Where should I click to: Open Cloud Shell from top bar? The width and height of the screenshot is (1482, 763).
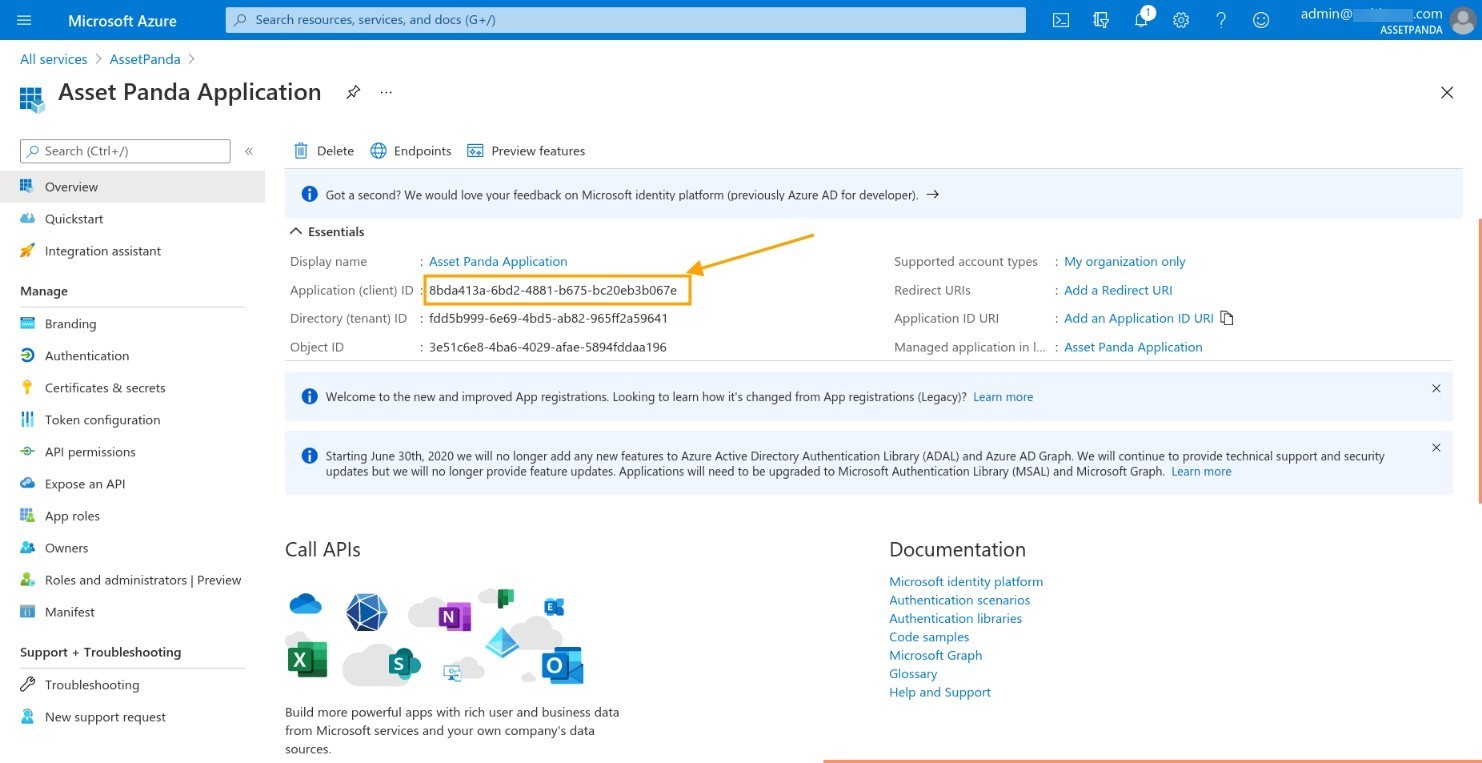(1061, 20)
